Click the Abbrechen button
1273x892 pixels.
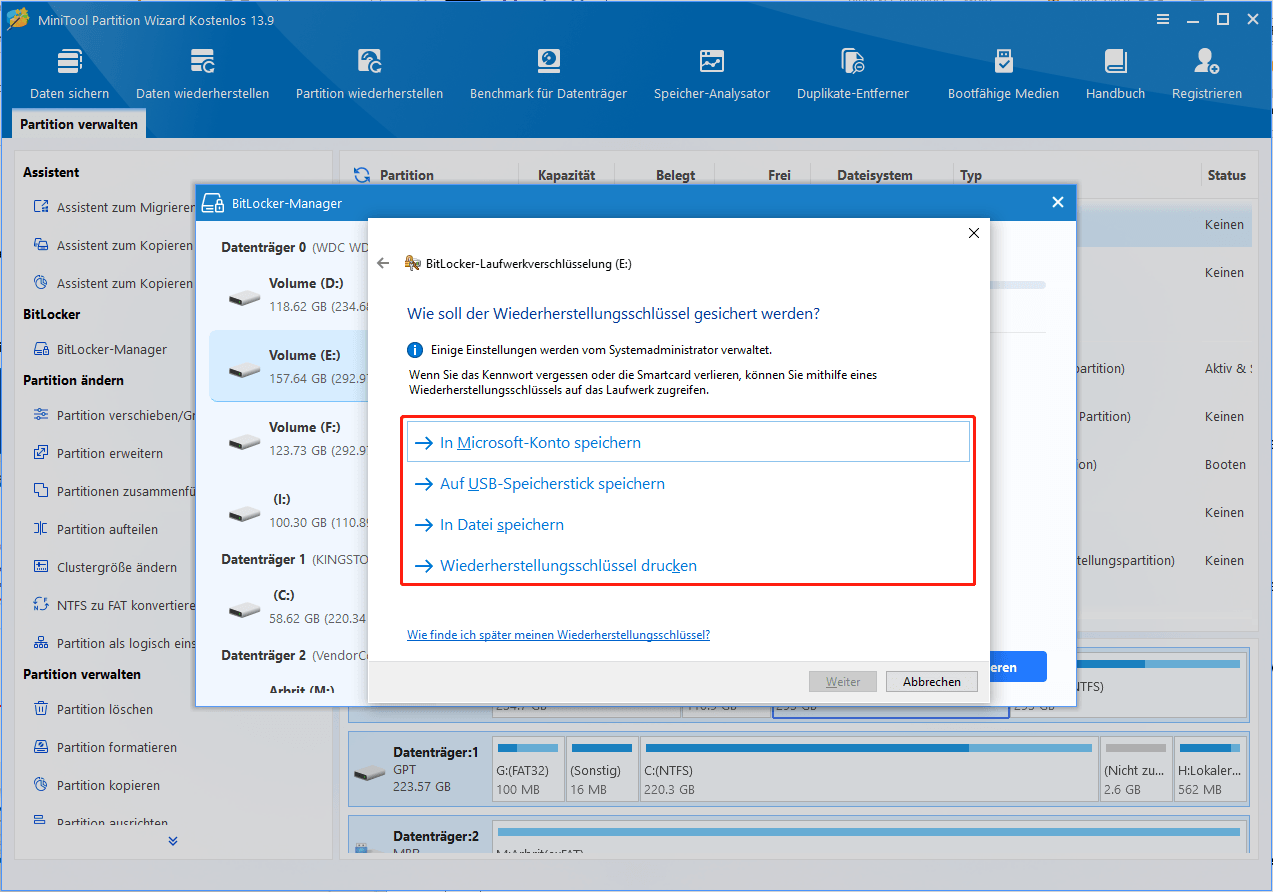[931, 682]
